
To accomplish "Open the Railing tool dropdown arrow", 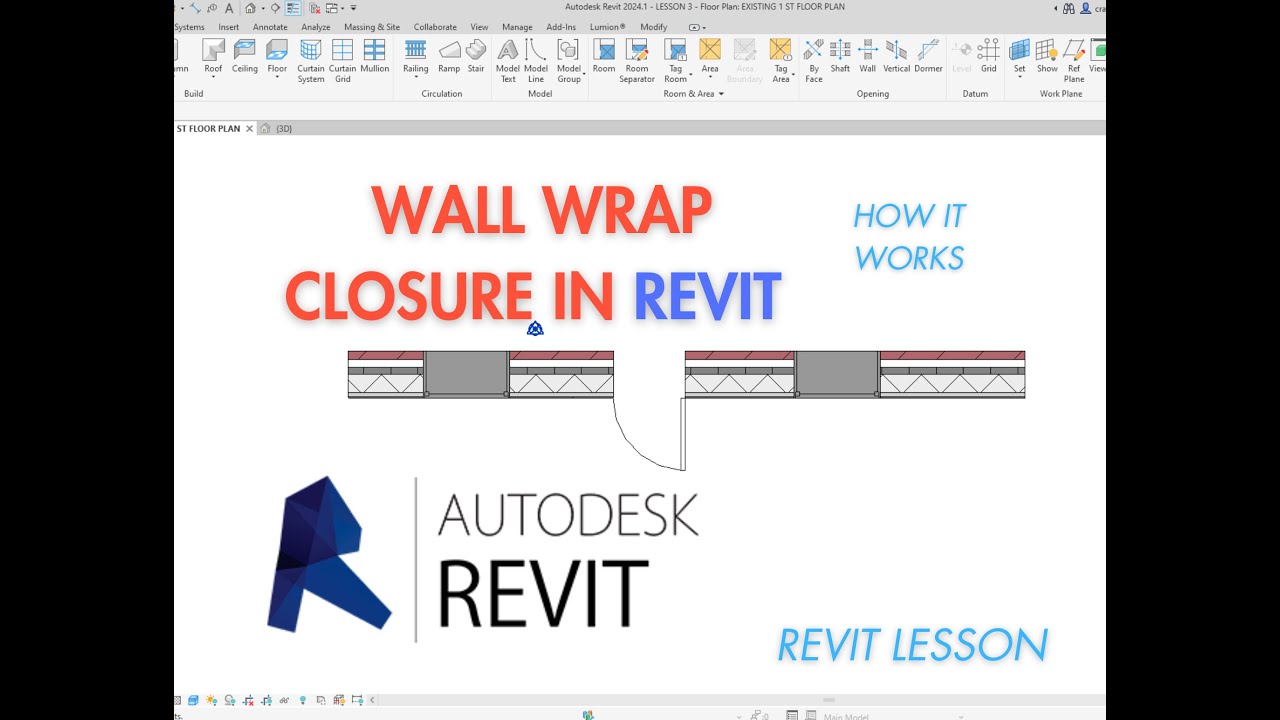I will (416, 78).
